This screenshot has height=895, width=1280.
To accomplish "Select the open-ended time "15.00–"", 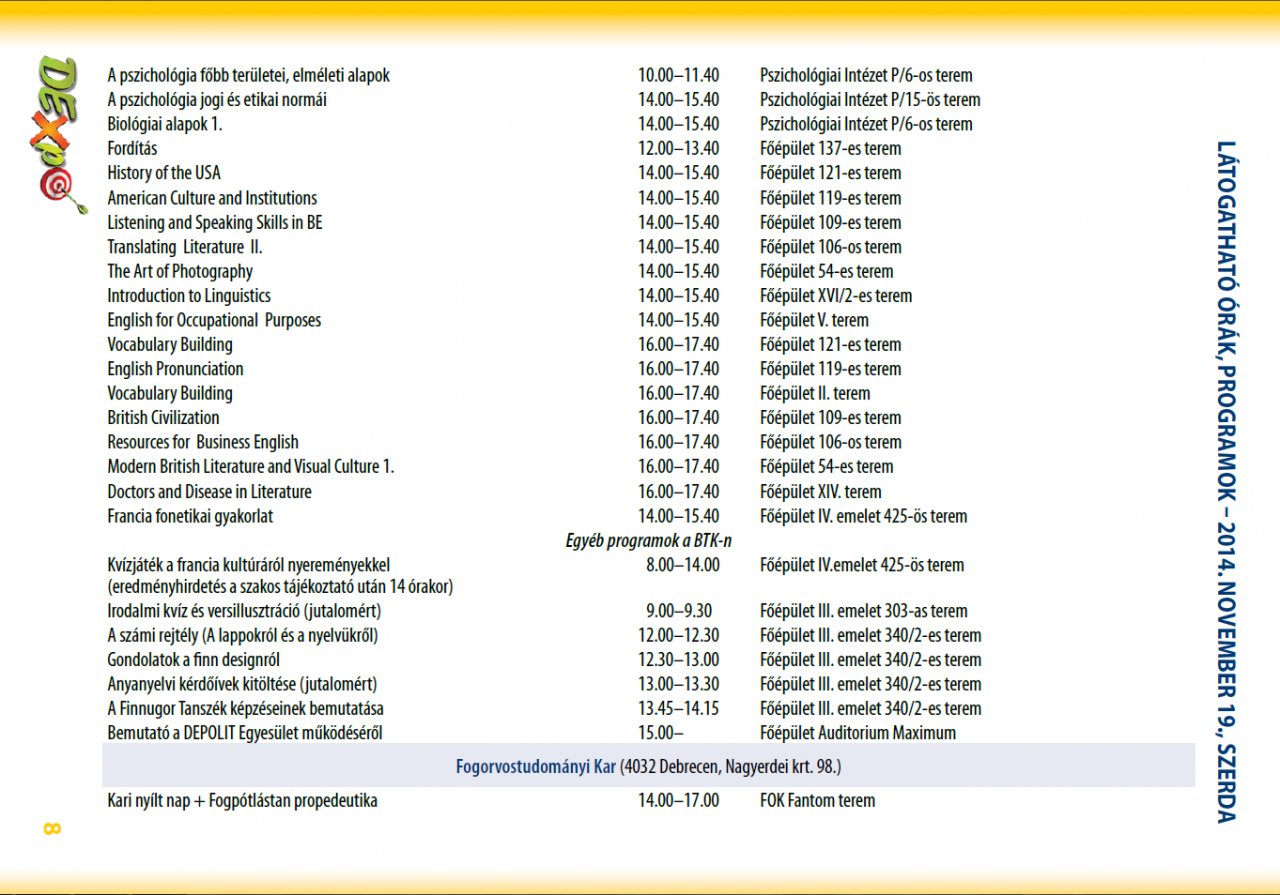I will click(662, 733).
